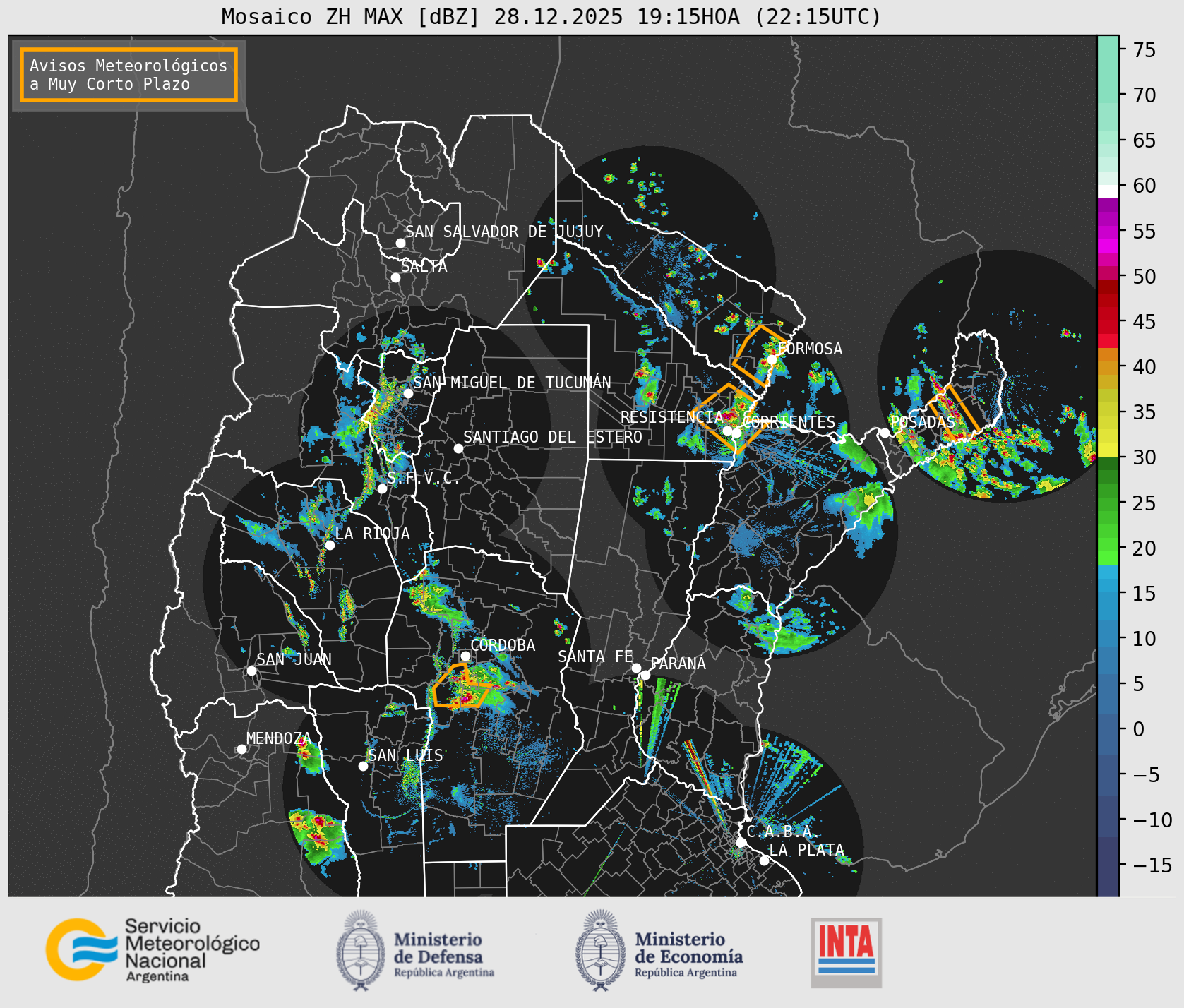
Task: Click the '0' value on the dBZ scale
Action: pos(1138,729)
